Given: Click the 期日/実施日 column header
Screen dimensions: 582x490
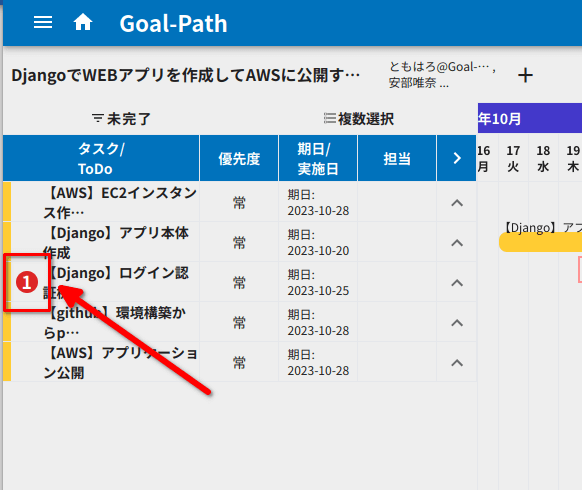Looking at the screenshot, I should tap(318, 158).
